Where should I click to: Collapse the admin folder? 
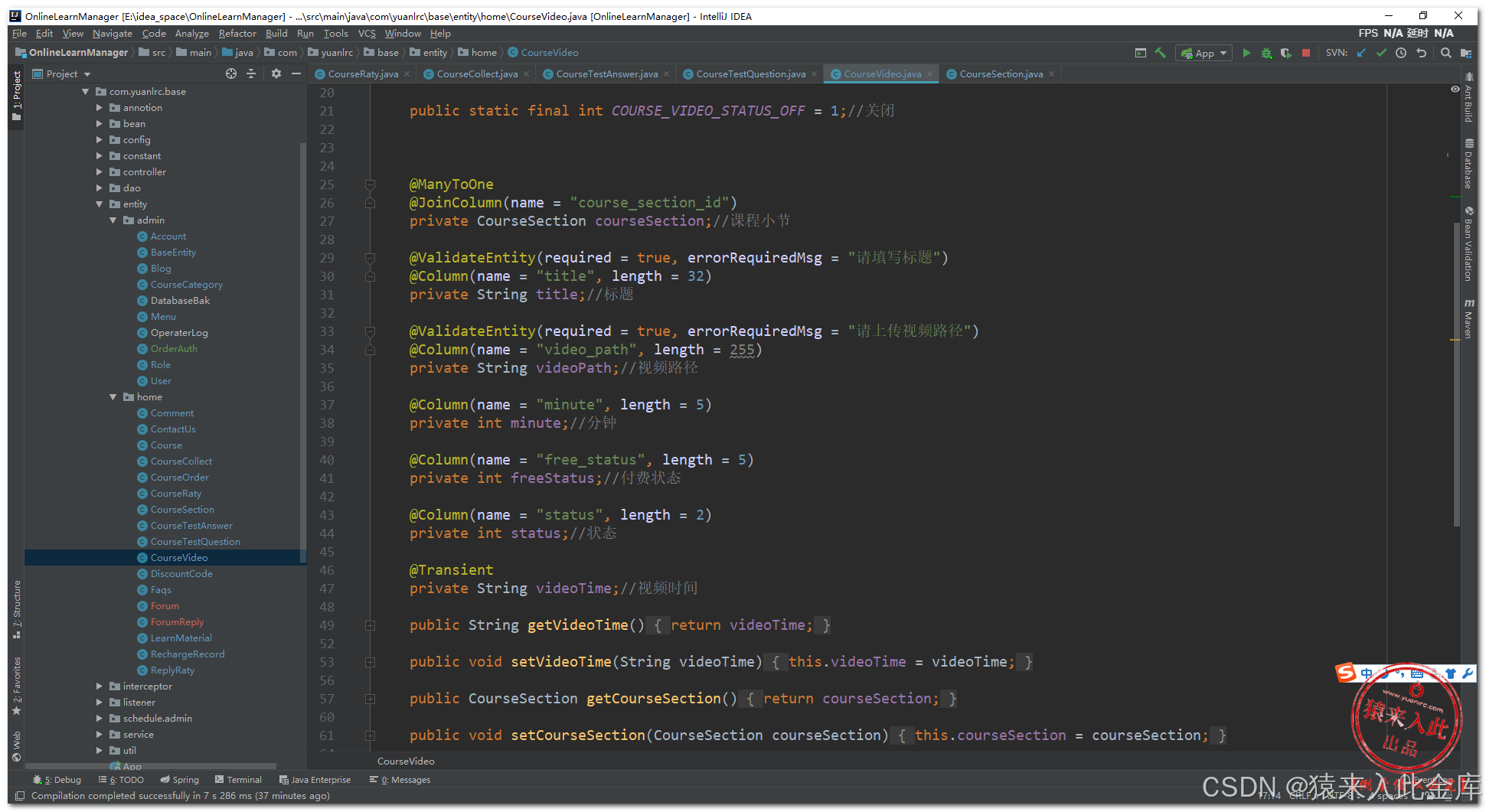(113, 220)
